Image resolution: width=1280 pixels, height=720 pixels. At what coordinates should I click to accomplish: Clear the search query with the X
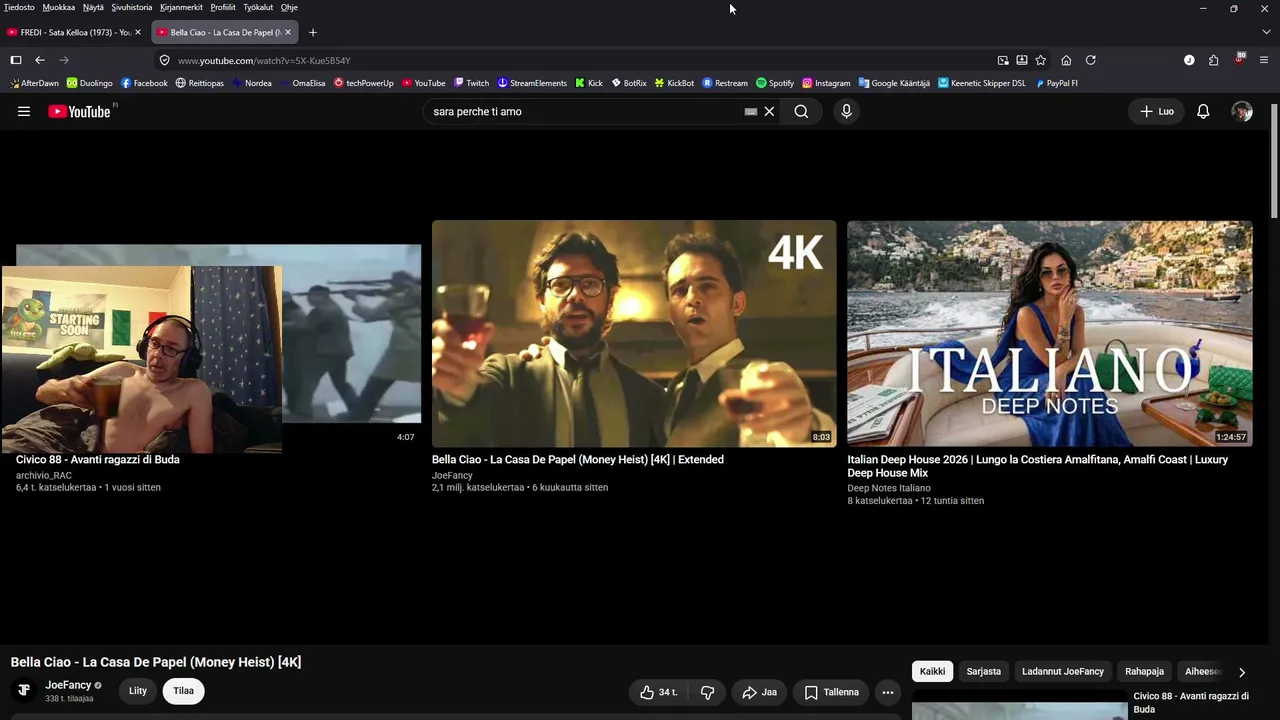pyautogui.click(x=769, y=112)
